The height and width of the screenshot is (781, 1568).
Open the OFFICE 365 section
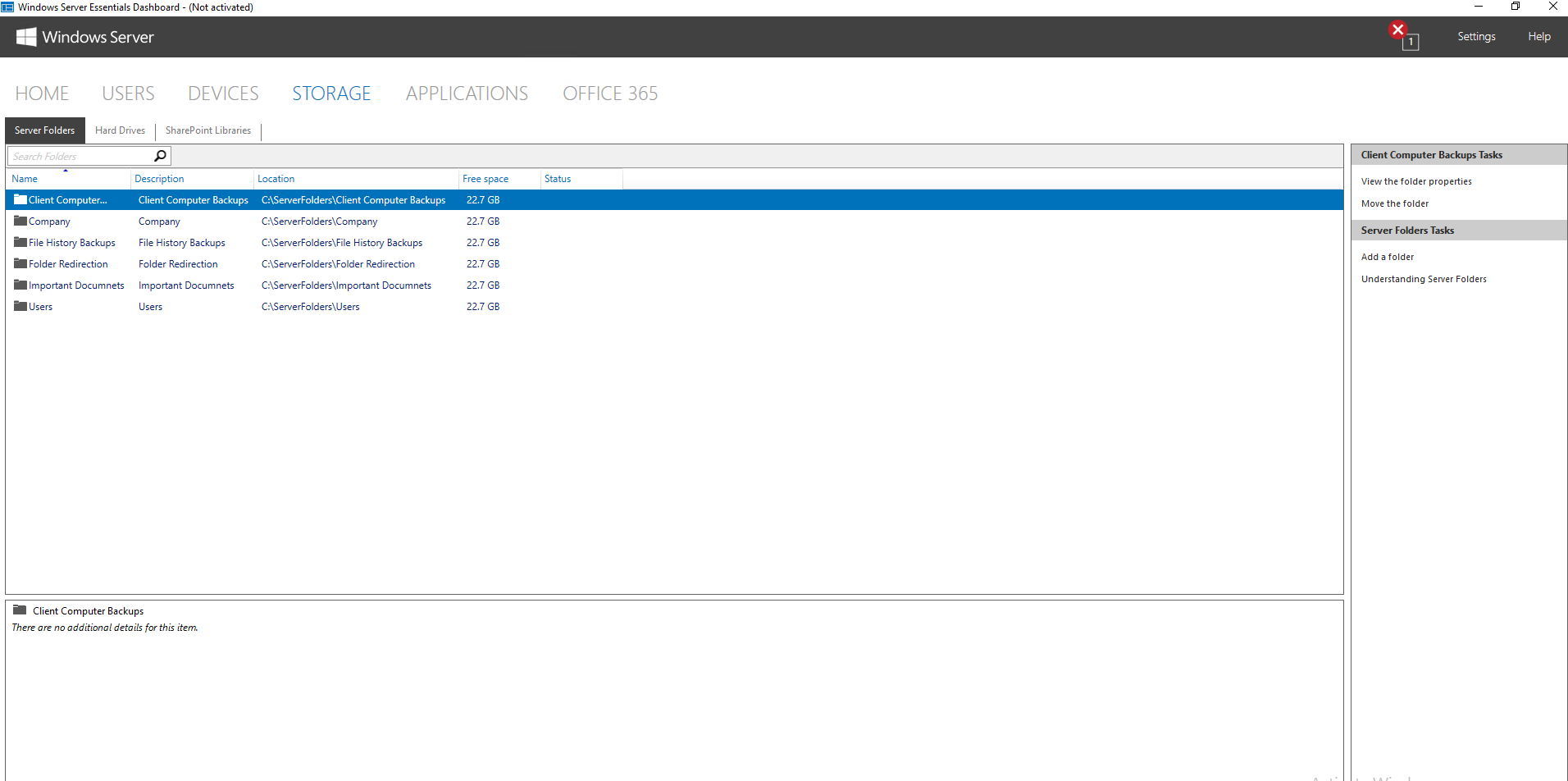pyautogui.click(x=610, y=94)
